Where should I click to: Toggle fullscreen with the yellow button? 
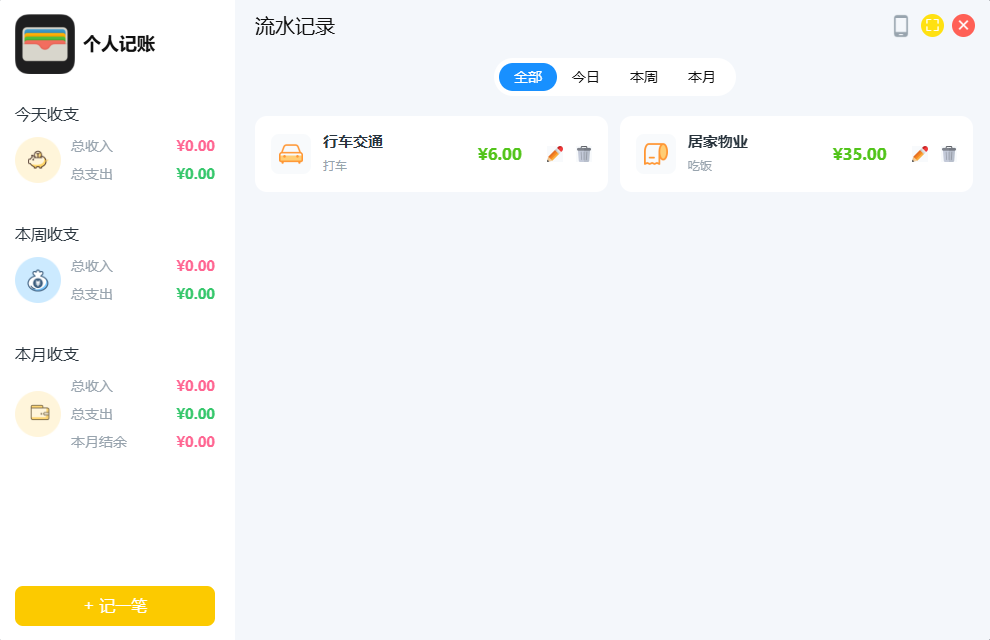click(932, 26)
